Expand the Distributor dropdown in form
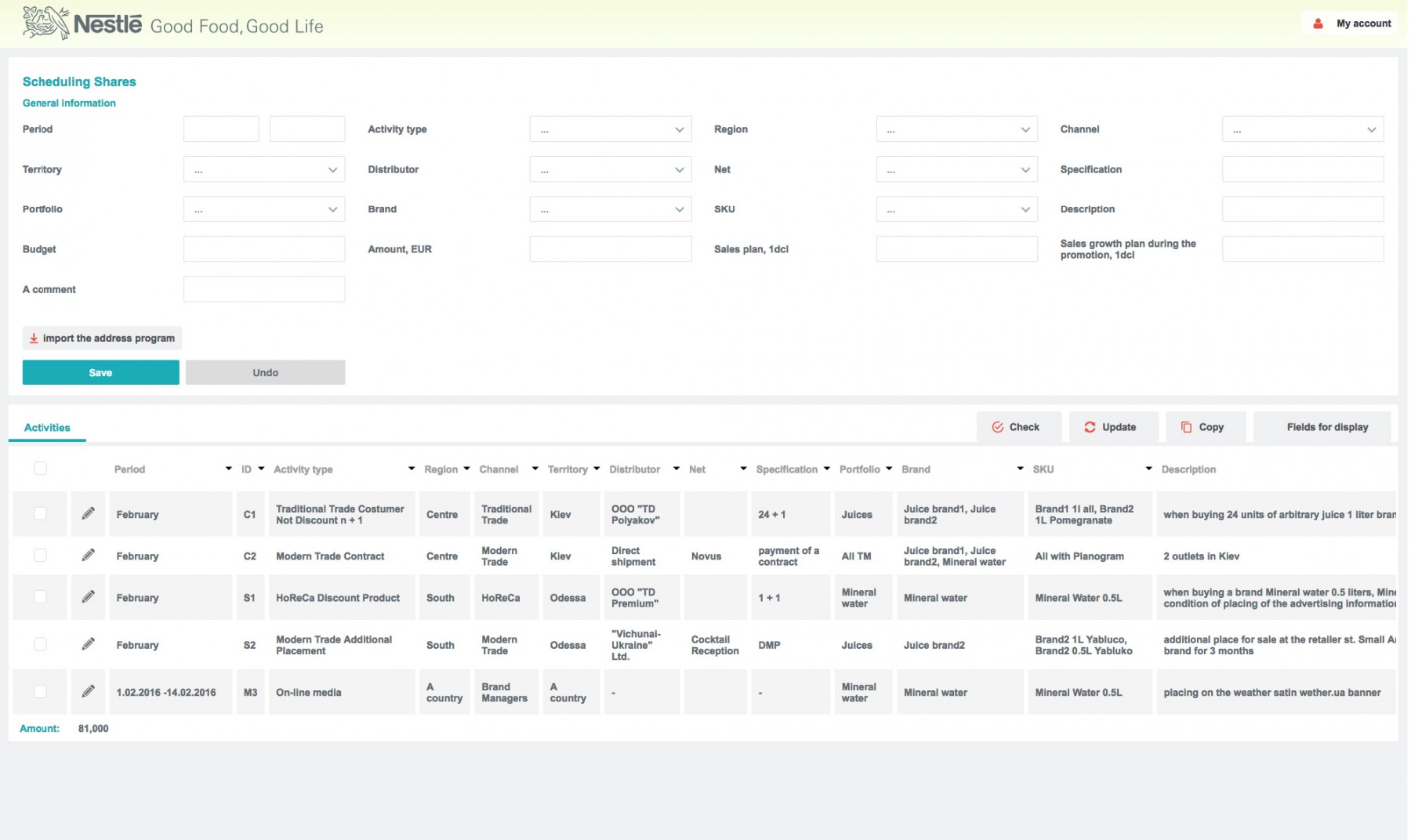1411x840 pixels. pos(611,169)
